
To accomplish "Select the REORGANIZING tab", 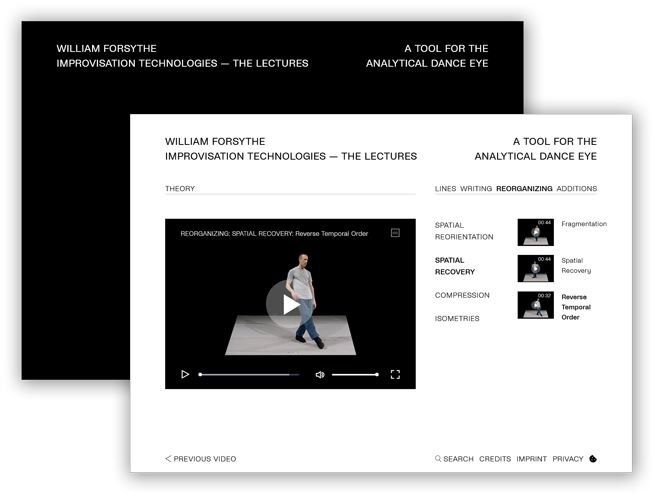I will (x=524, y=189).
